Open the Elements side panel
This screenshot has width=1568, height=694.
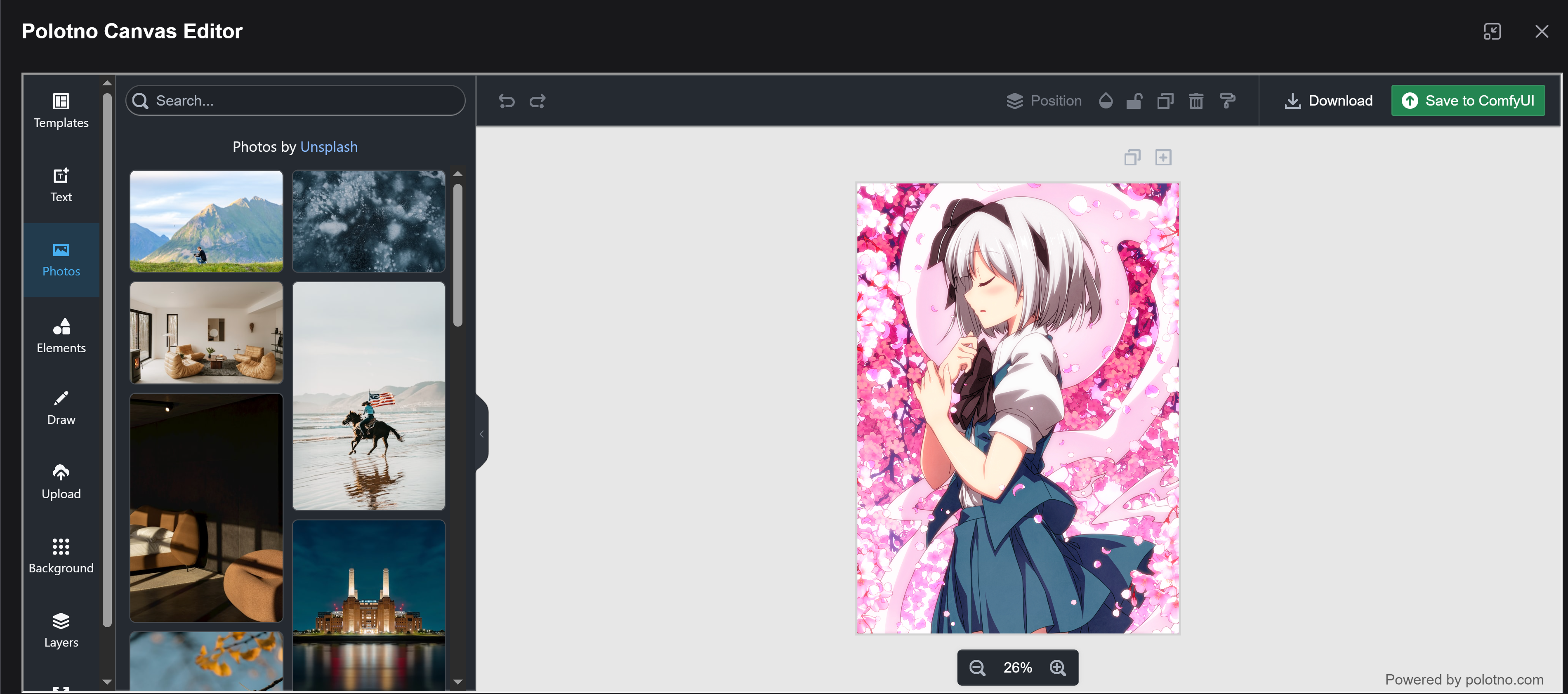click(x=61, y=335)
